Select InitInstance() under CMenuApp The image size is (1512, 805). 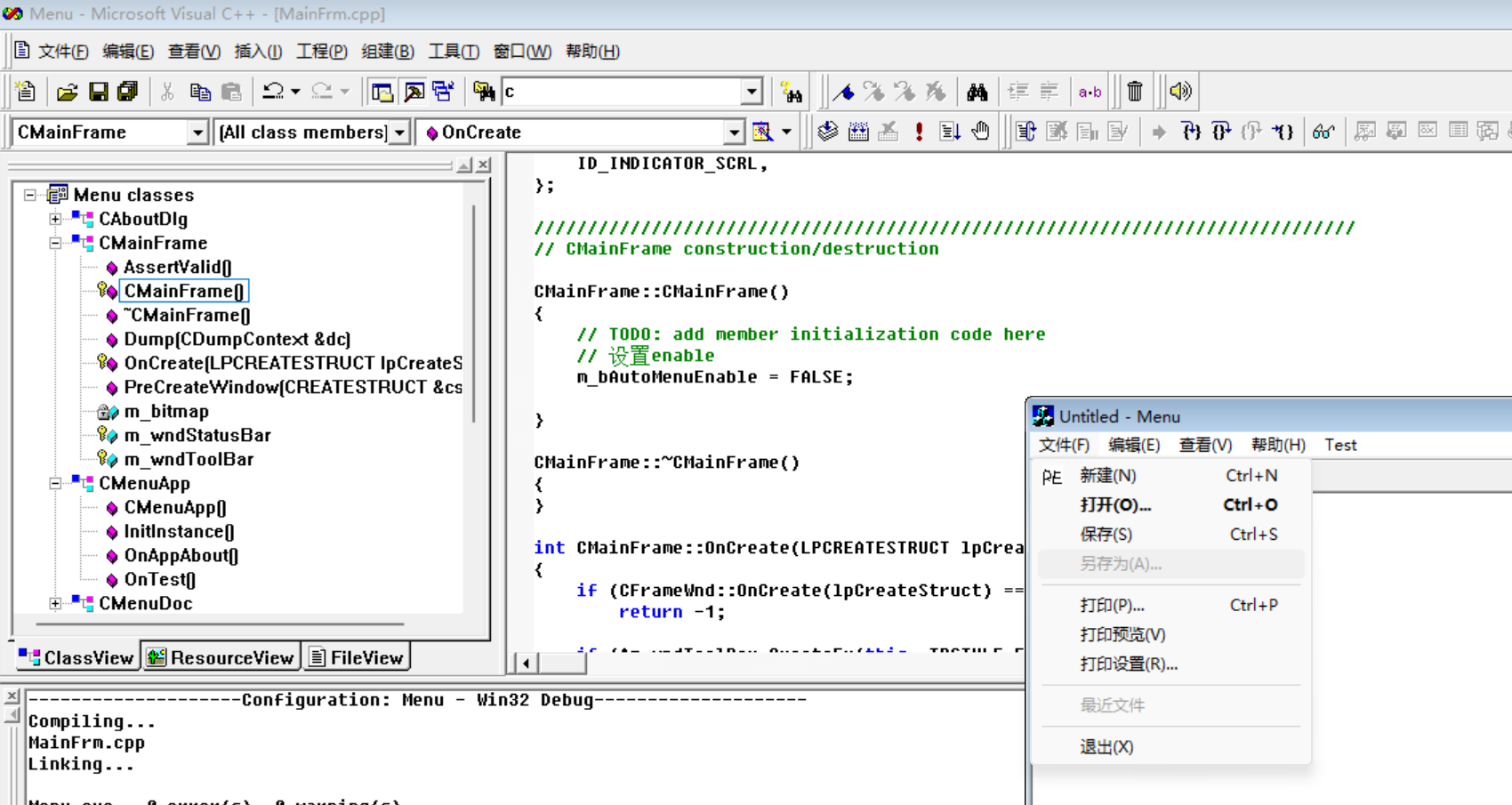pyautogui.click(x=179, y=531)
